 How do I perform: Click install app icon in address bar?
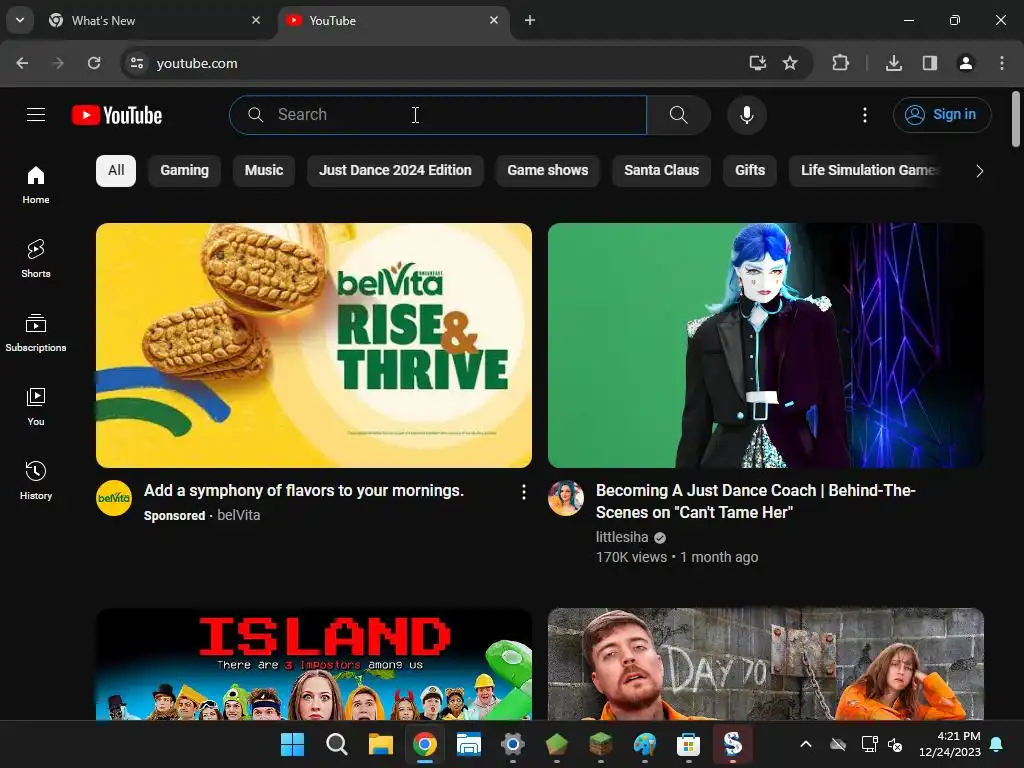coord(757,63)
